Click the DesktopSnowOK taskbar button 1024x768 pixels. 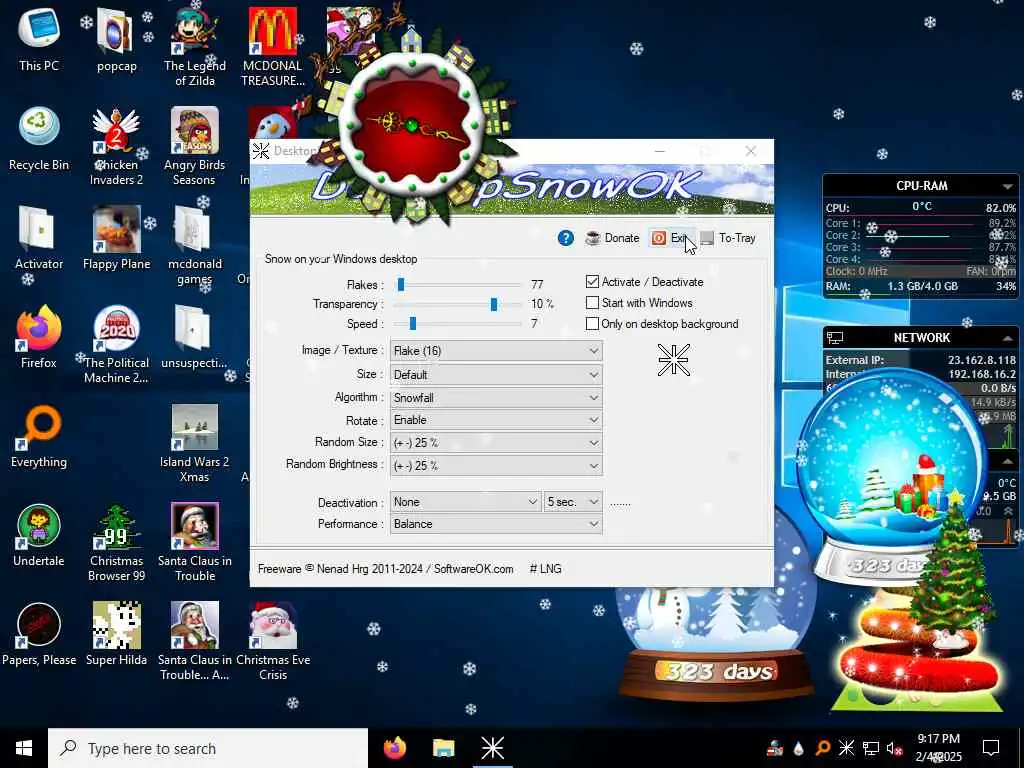492,748
